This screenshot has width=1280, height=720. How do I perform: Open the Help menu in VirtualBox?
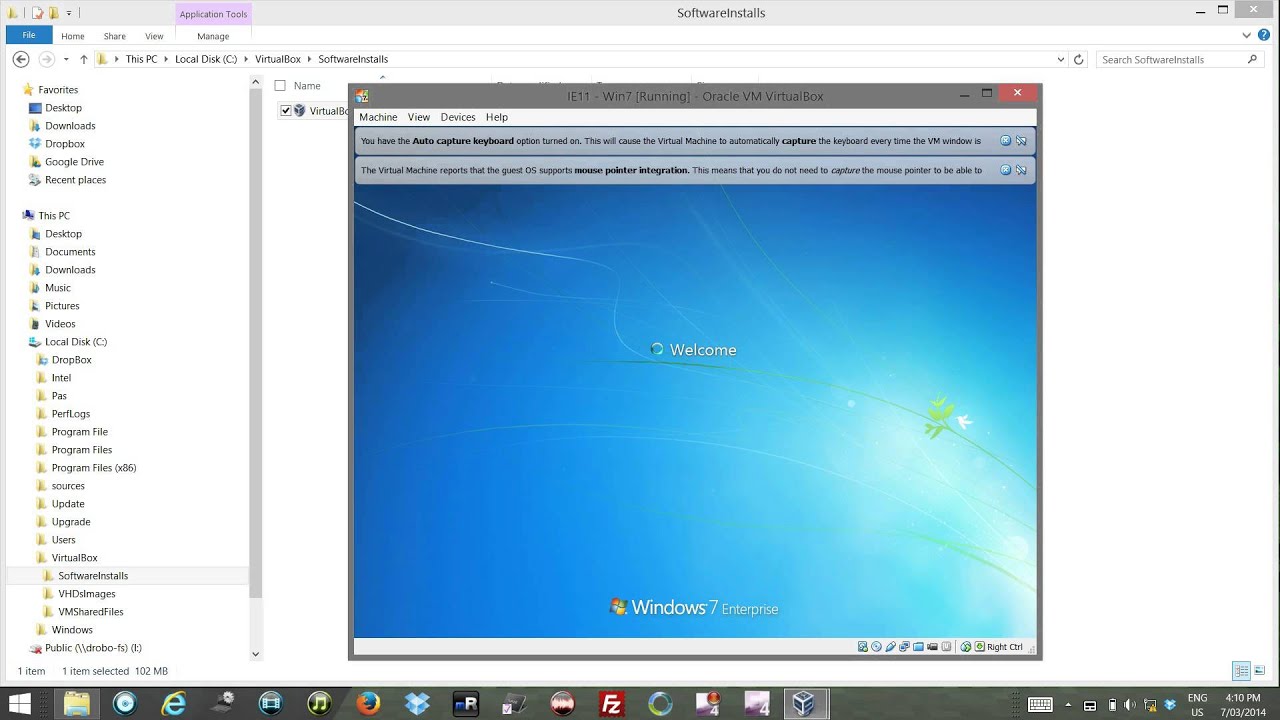coord(497,117)
